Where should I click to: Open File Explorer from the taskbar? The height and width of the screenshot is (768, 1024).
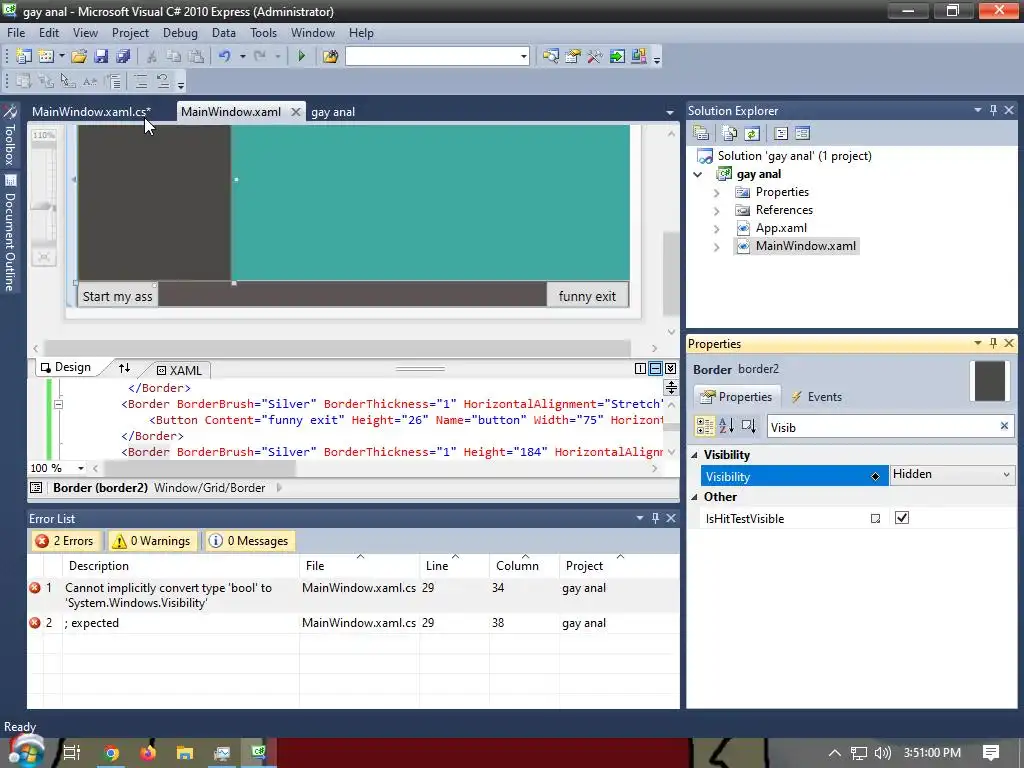pos(185,753)
